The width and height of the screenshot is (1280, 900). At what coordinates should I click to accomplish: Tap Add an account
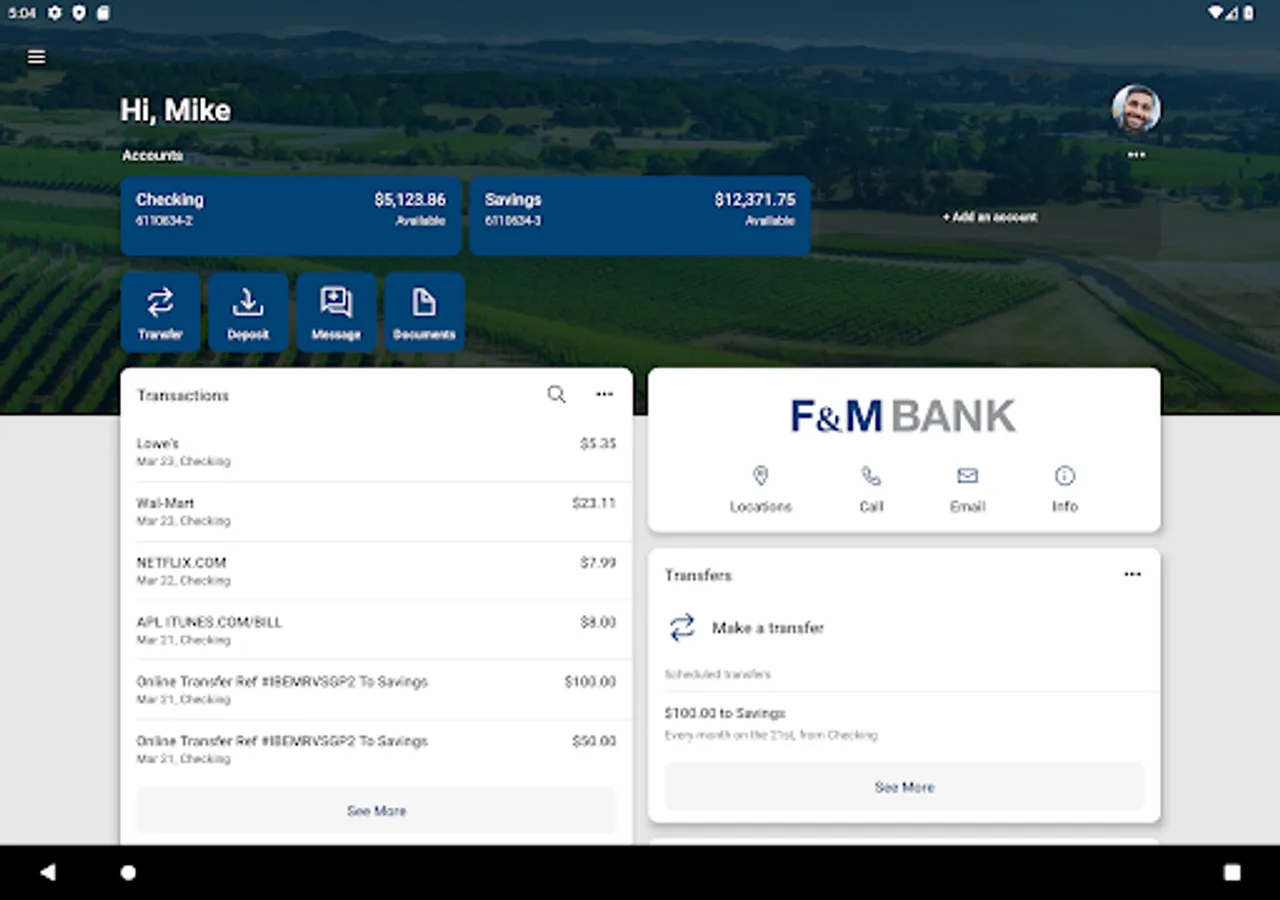tap(989, 217)
